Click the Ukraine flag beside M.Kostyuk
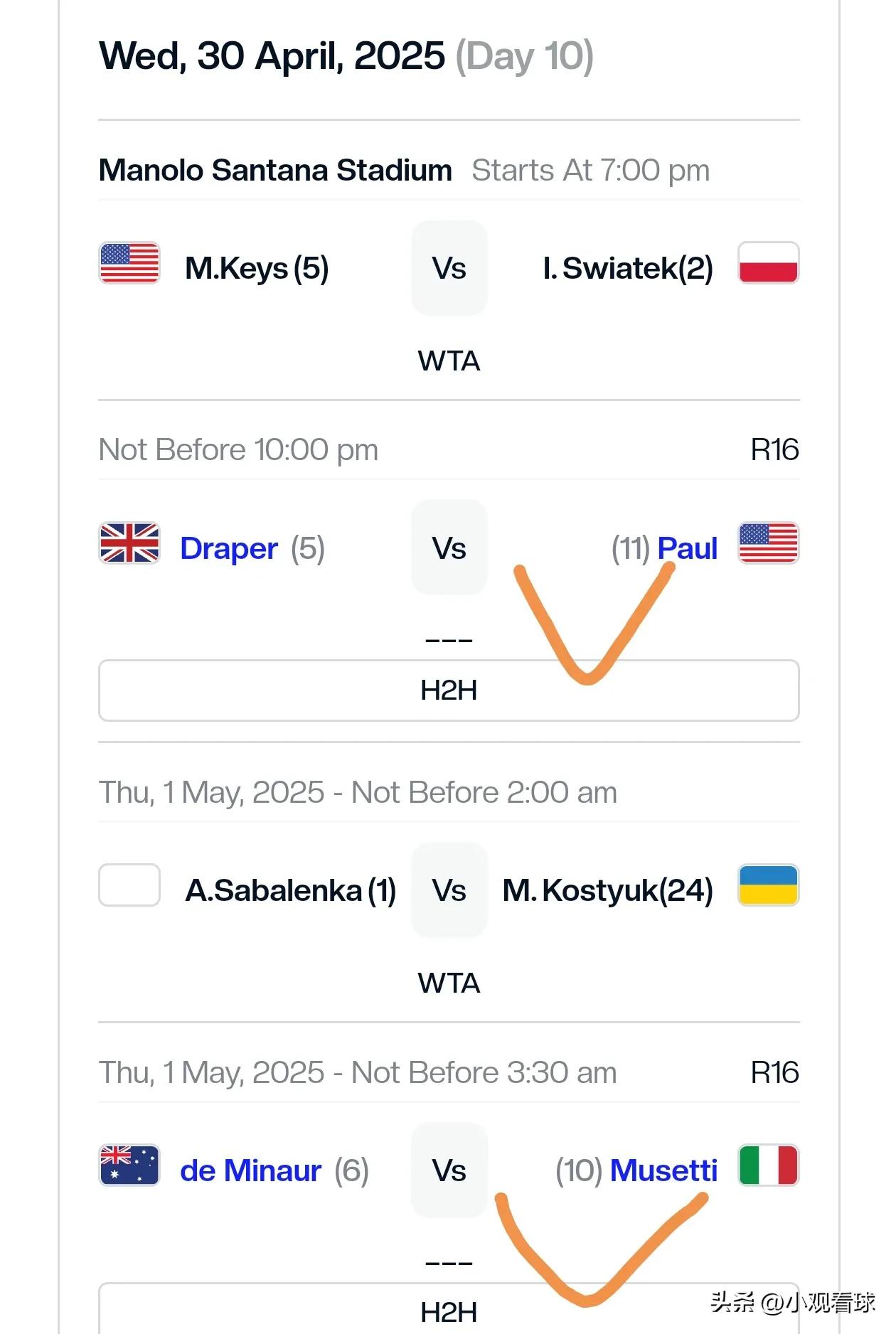The width and height of the screenshot is (896, 1334). 768,885
